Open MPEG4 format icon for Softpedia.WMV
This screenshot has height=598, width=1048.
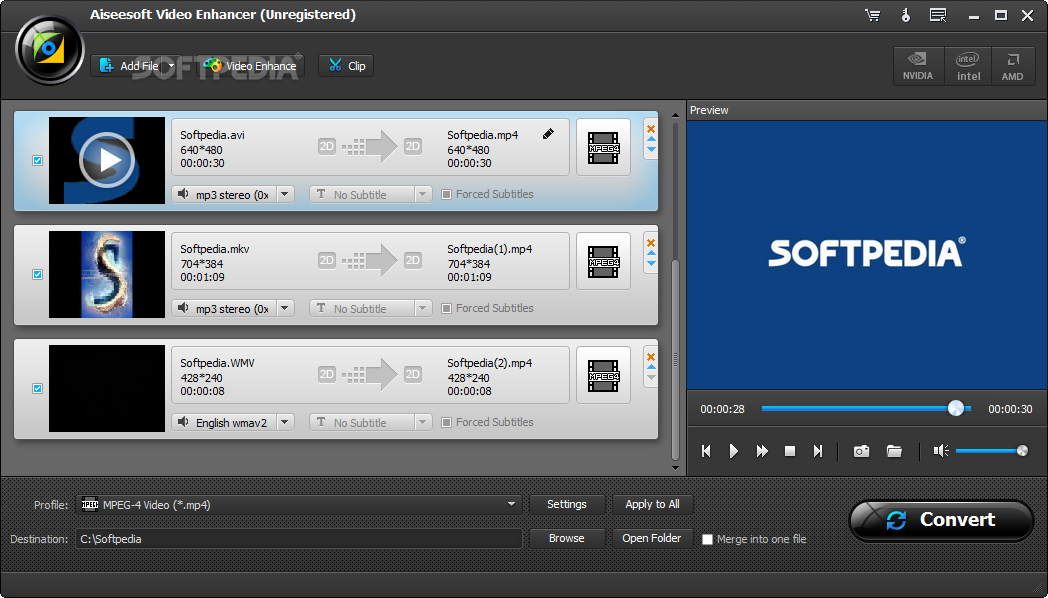click(x=604, y=376)
